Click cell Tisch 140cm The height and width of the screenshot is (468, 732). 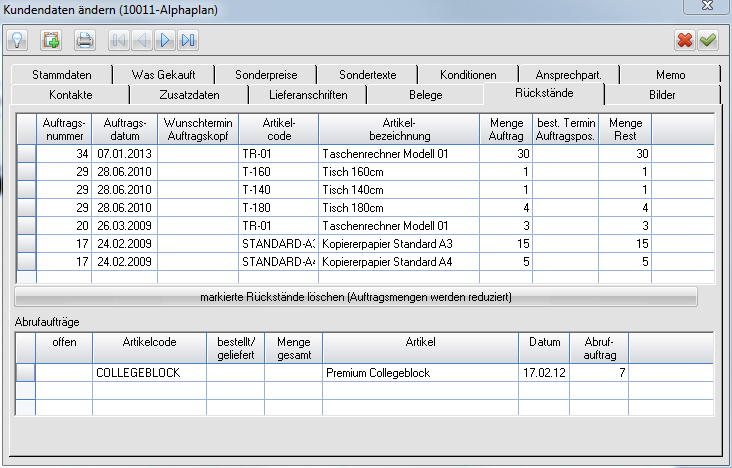click(x=399, y=190)
